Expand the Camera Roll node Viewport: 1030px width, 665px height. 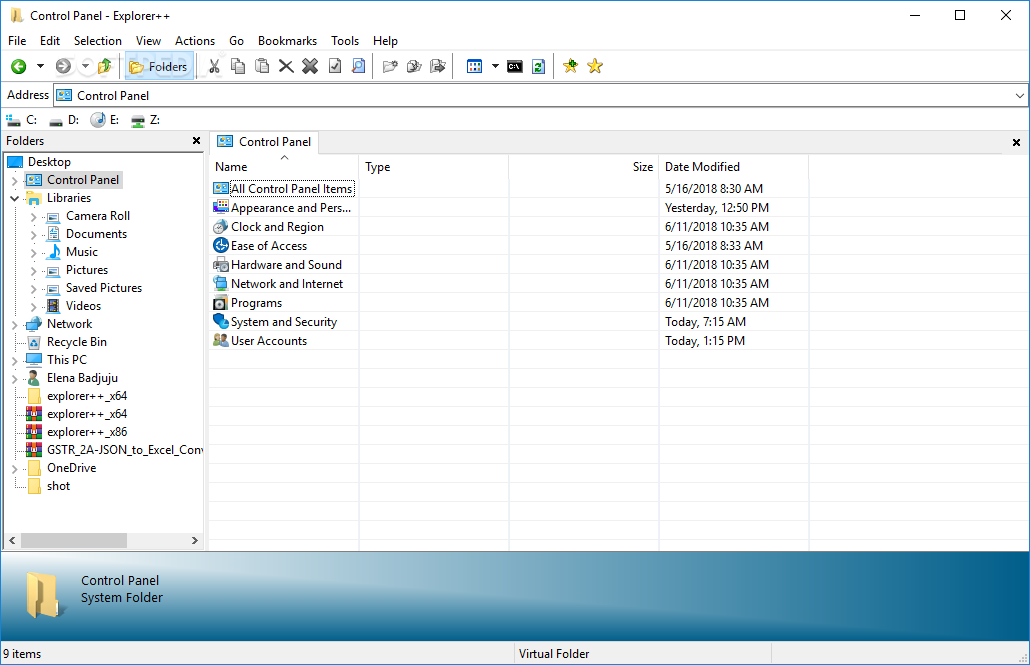(x=34, y=216)
